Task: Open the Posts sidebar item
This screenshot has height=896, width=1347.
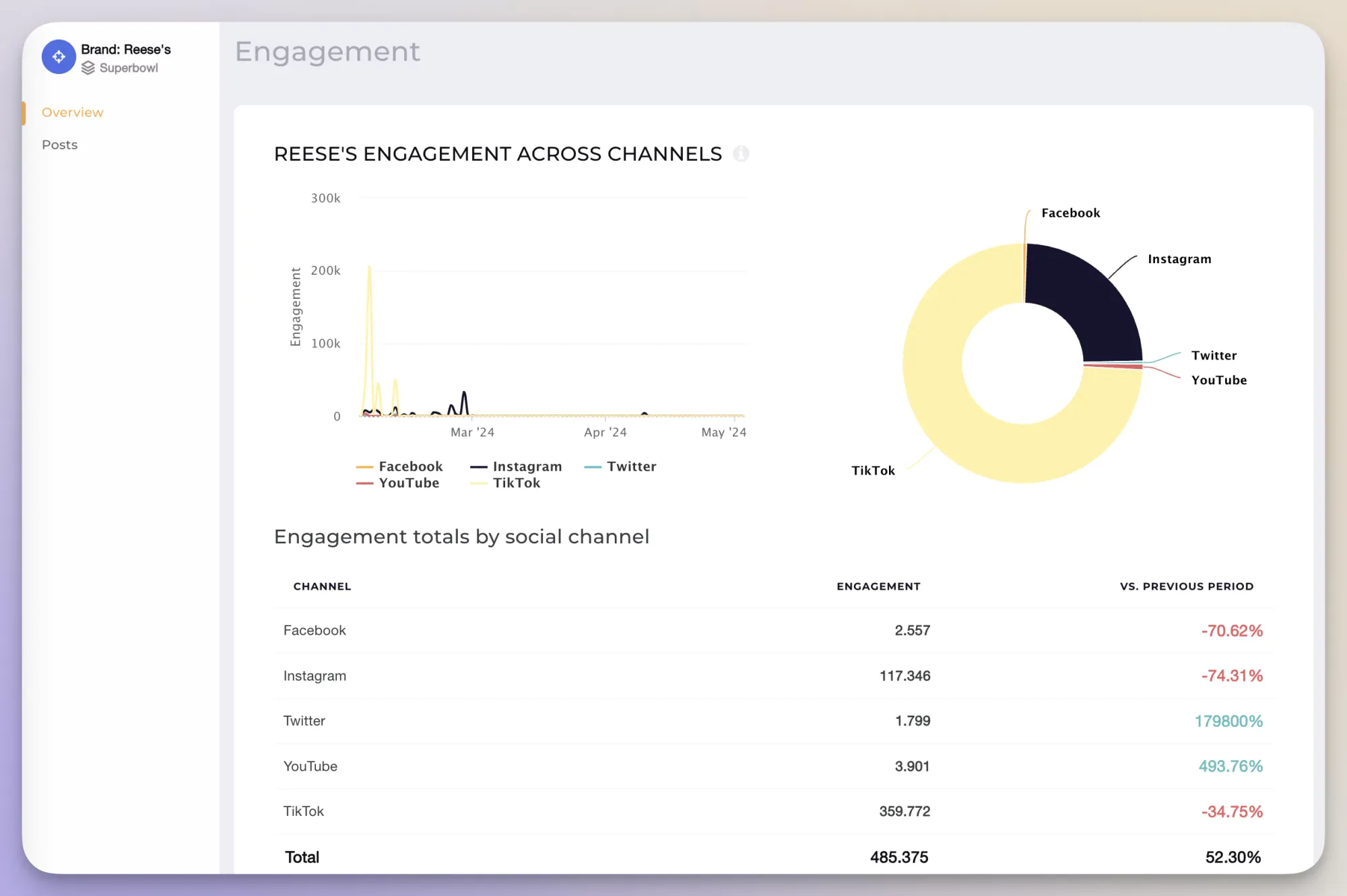Action: tap(59, 145)
